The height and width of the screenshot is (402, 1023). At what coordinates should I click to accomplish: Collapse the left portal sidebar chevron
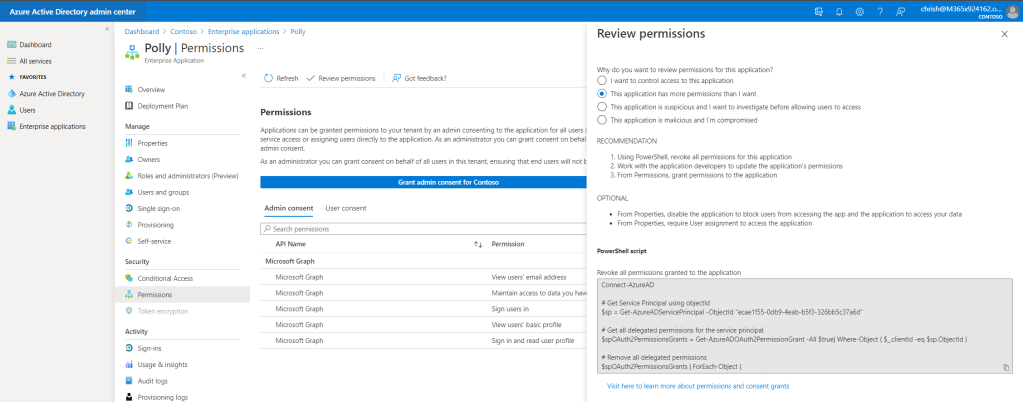point(108,28)
